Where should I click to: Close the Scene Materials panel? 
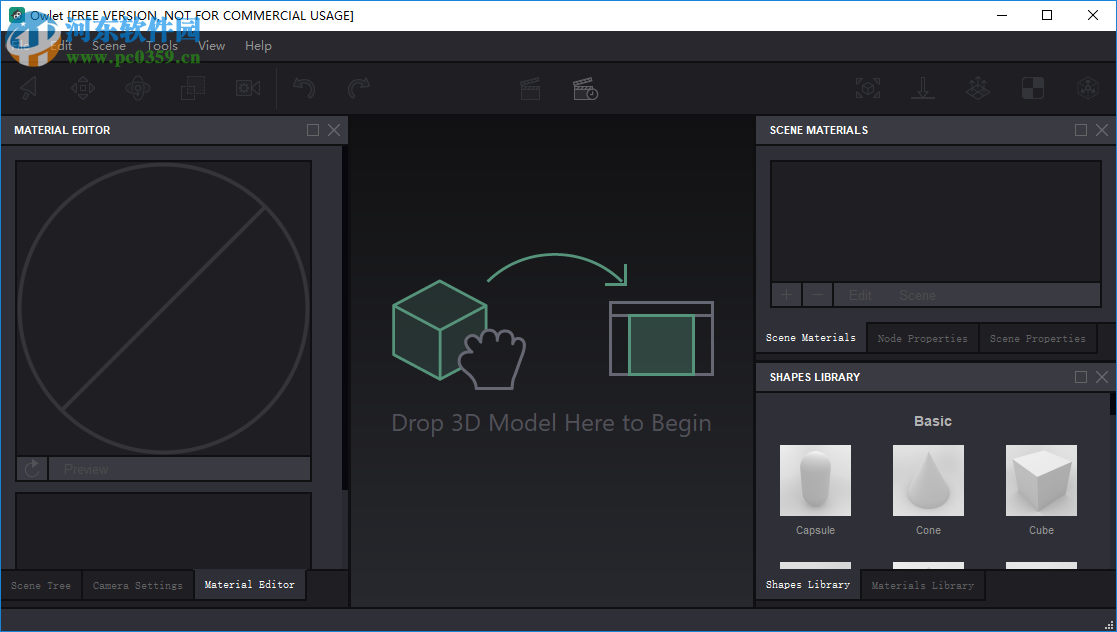1101,130
